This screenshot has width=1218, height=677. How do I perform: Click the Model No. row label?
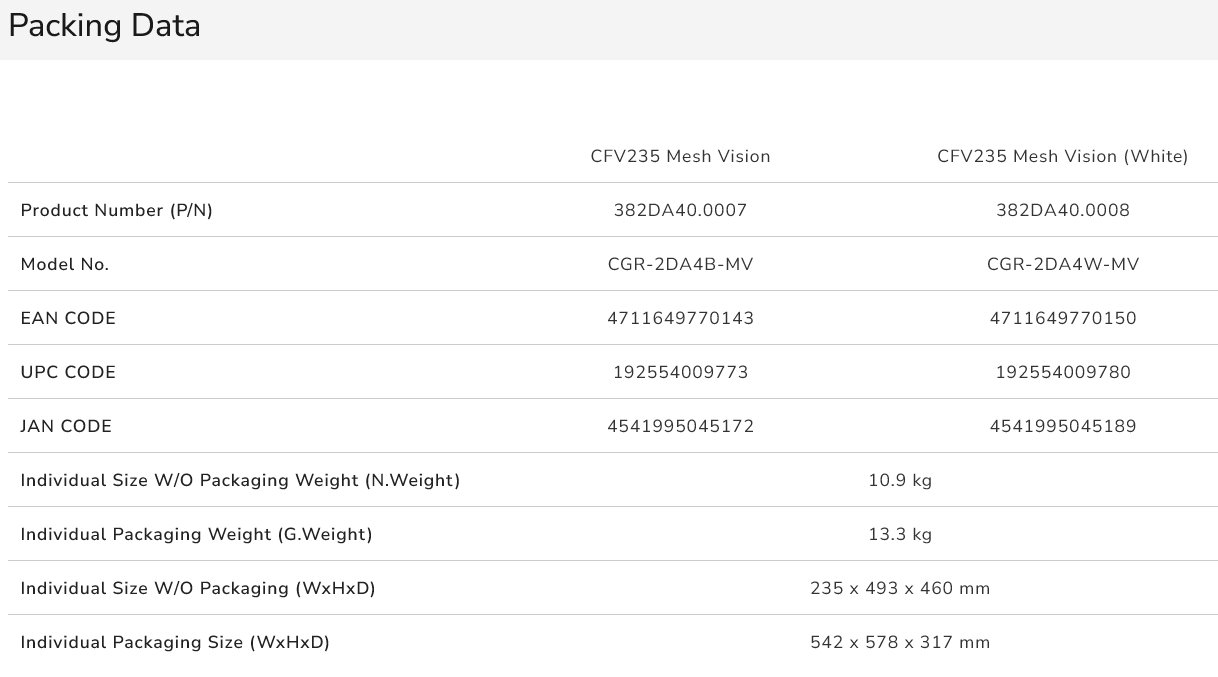[x=65, y=264]
